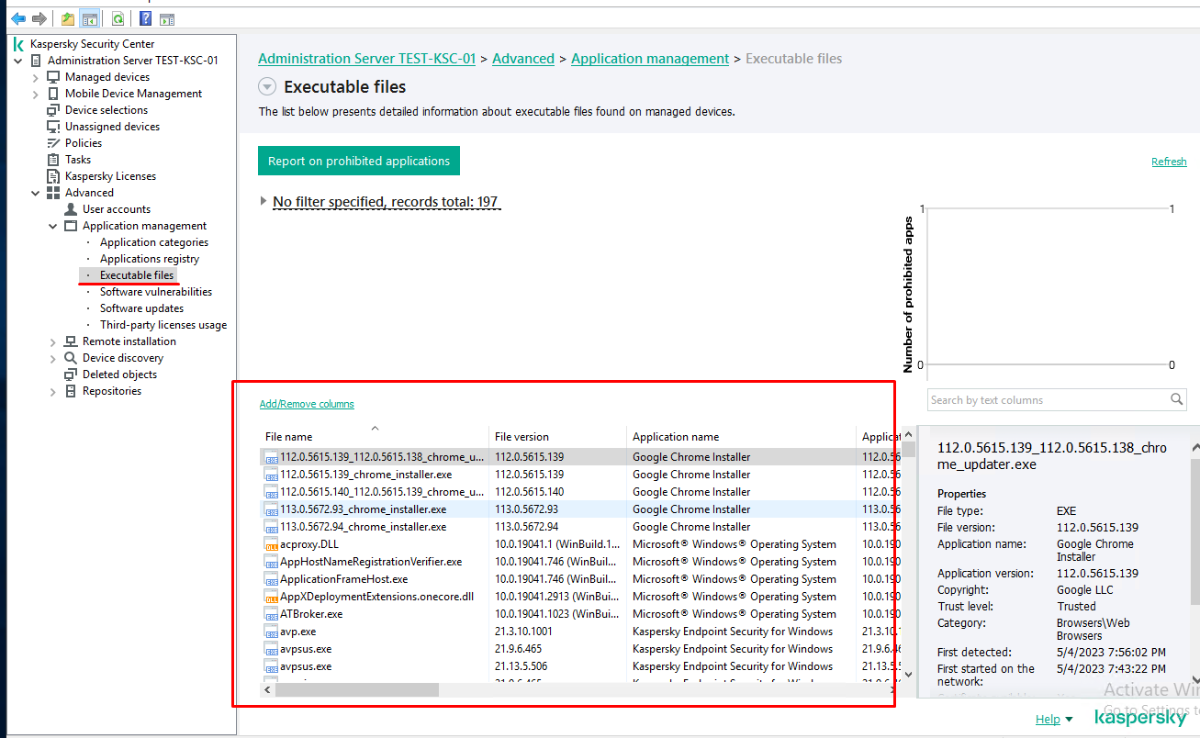The width and height of the screenshot is (1200, 738).
Task: Toggle the Show/Hide Console Tree icon
Action: click(x=89, y=18)
